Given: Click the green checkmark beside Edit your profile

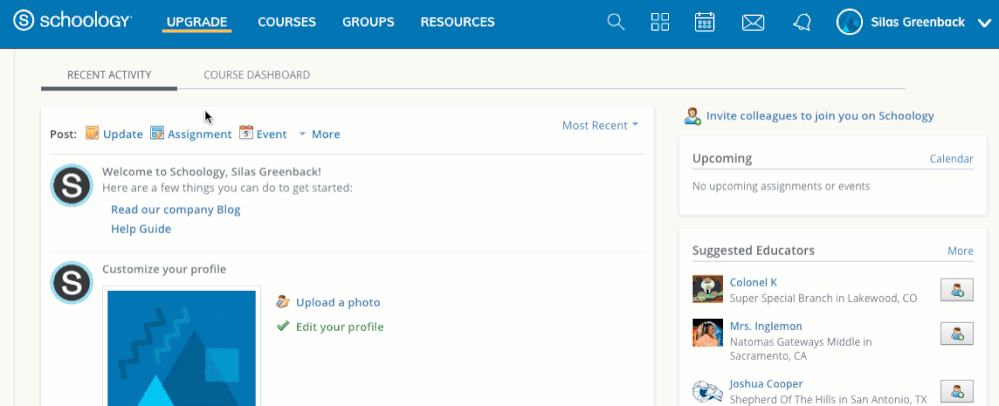Looking at the screenshot, I should click(x=283, y=326).
